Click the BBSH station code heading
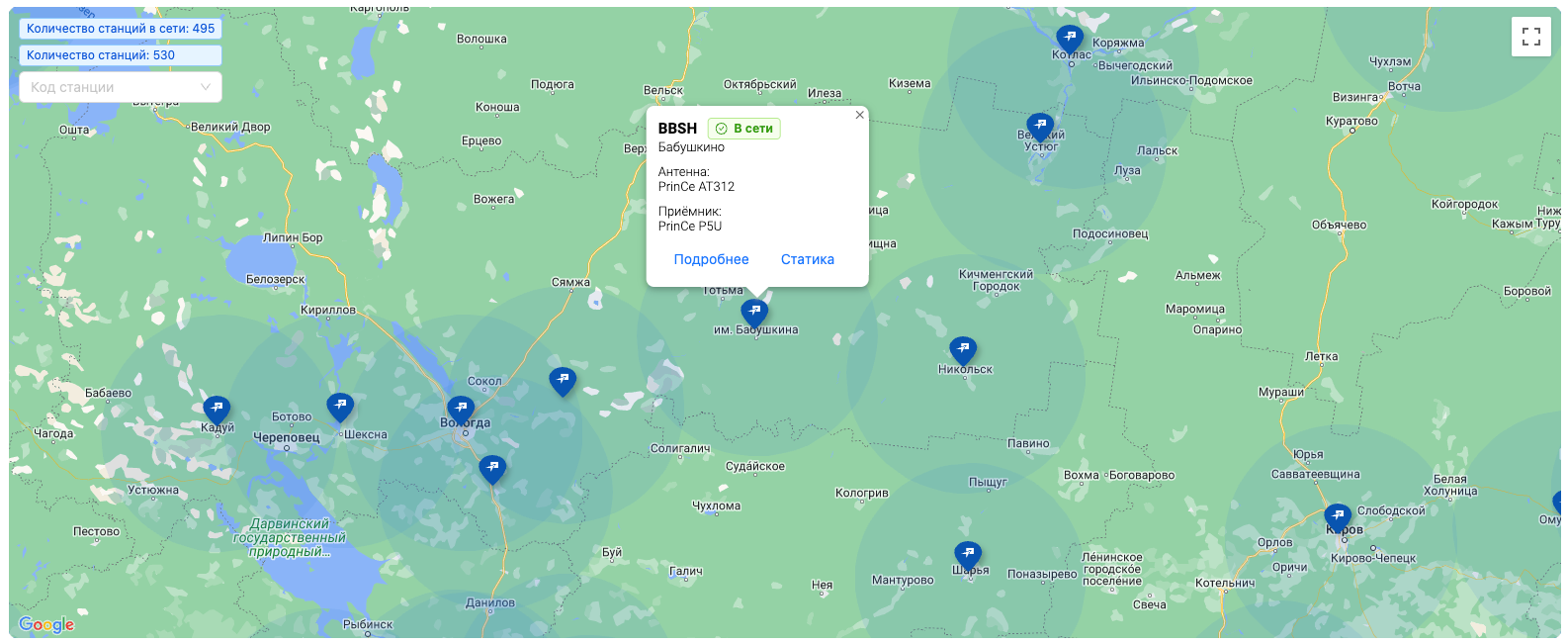The height and width of the screenshot is (644, 1568). tap(677, 129)
